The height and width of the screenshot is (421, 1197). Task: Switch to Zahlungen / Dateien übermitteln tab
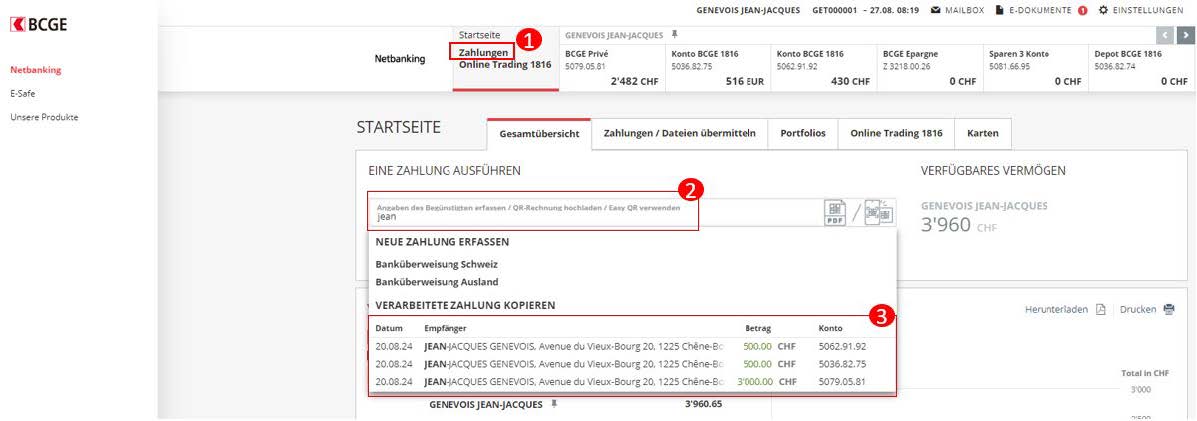click(x=679, y=134)
